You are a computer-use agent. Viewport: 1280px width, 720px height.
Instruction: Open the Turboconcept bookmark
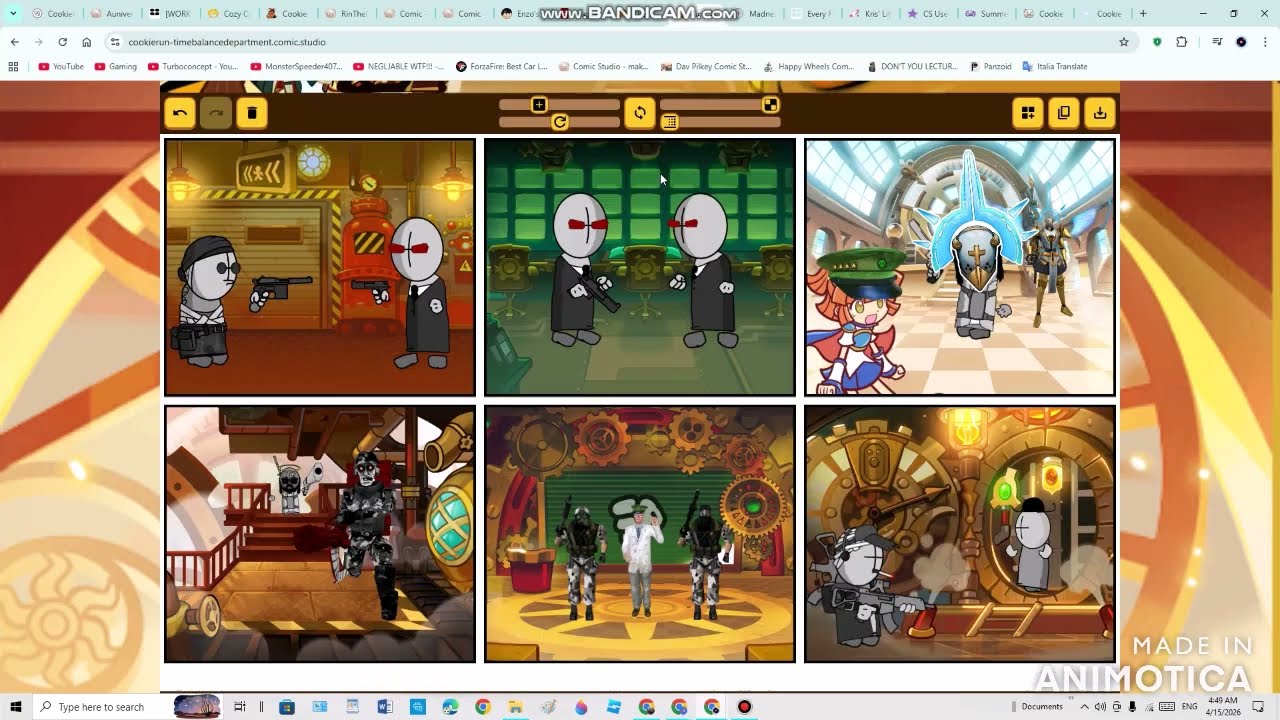(x=193, y=66)
